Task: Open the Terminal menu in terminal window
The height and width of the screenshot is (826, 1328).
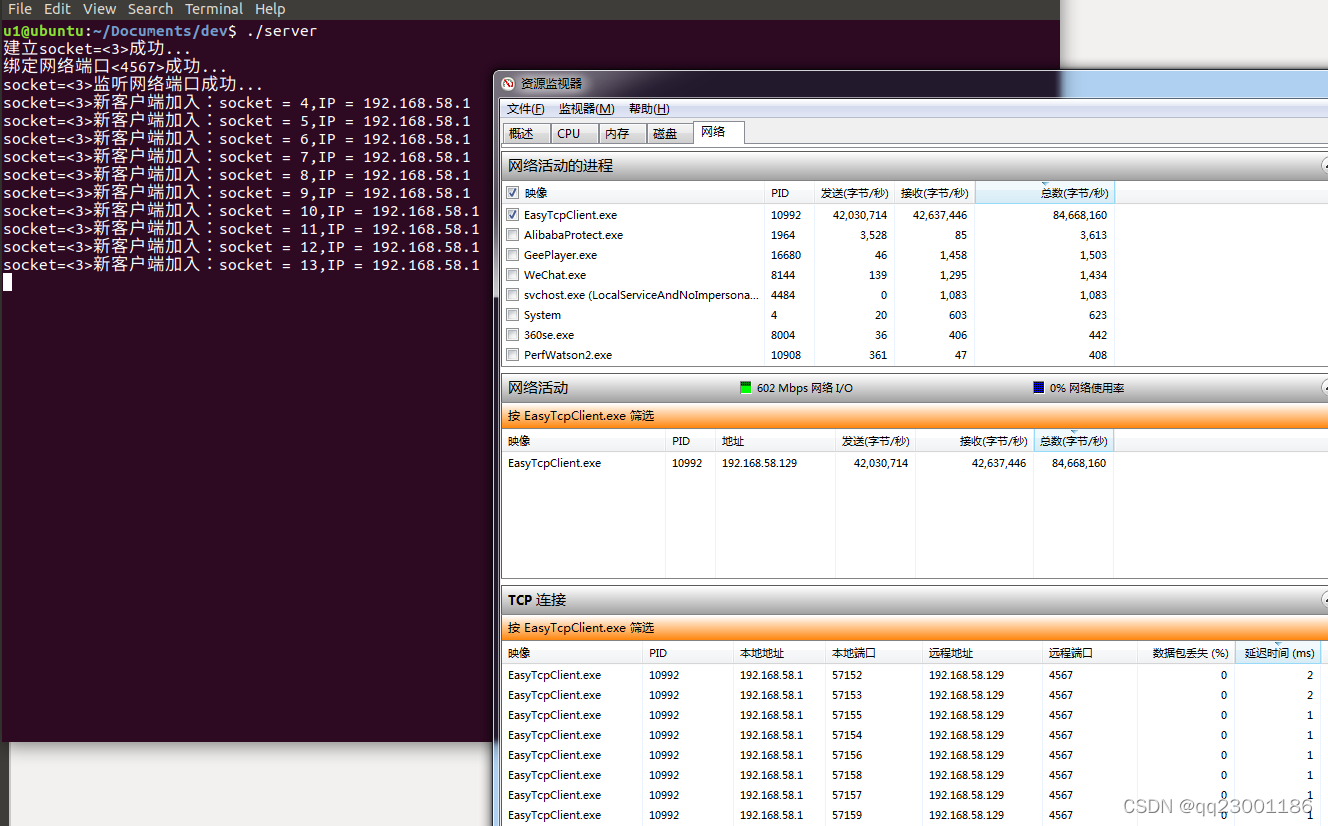Action: pos(214,9)
